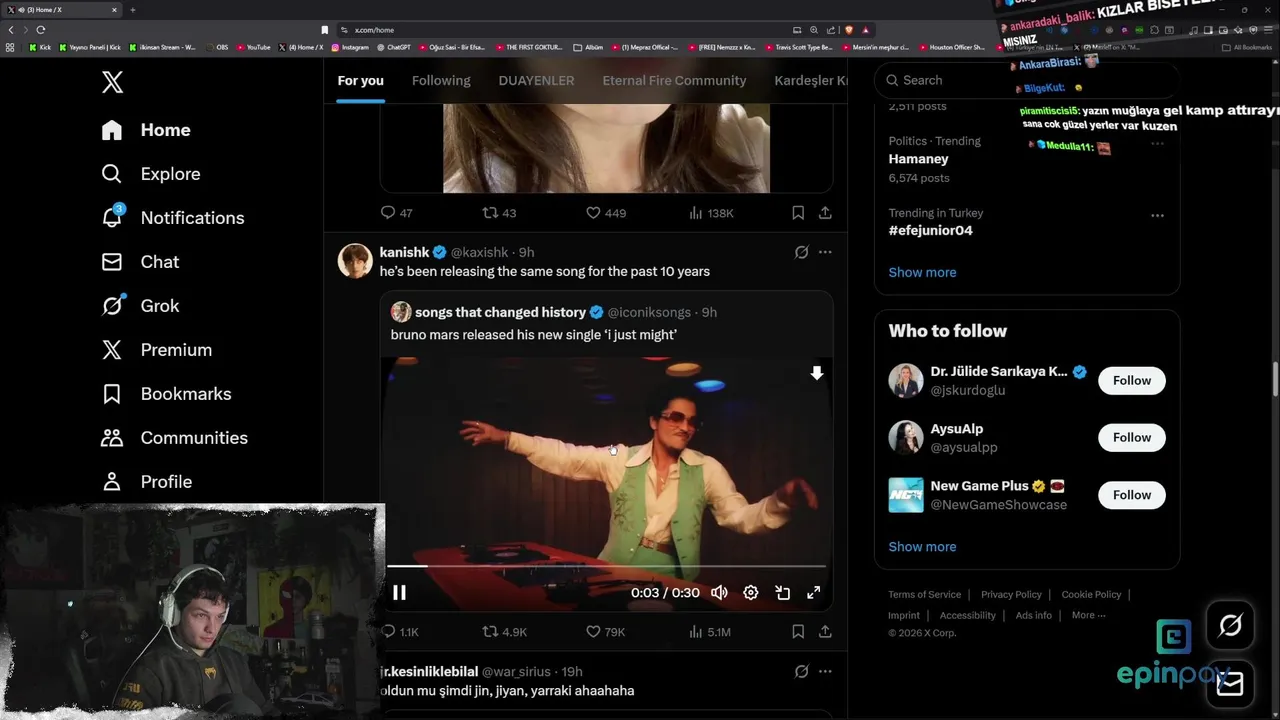Click the video download arrow icon
The width and height of the screenshot is (1280, 720).
coord(816,373)
